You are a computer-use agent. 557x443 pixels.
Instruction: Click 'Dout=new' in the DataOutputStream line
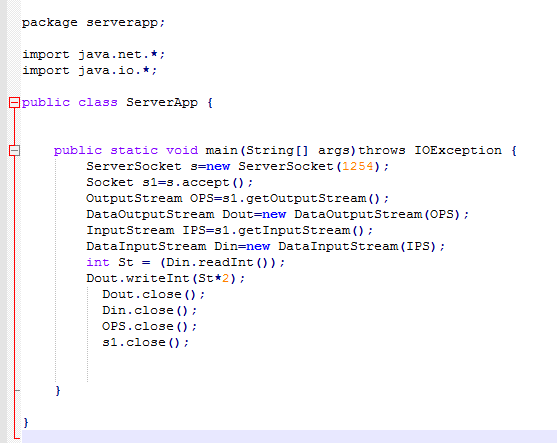point(254,214)
